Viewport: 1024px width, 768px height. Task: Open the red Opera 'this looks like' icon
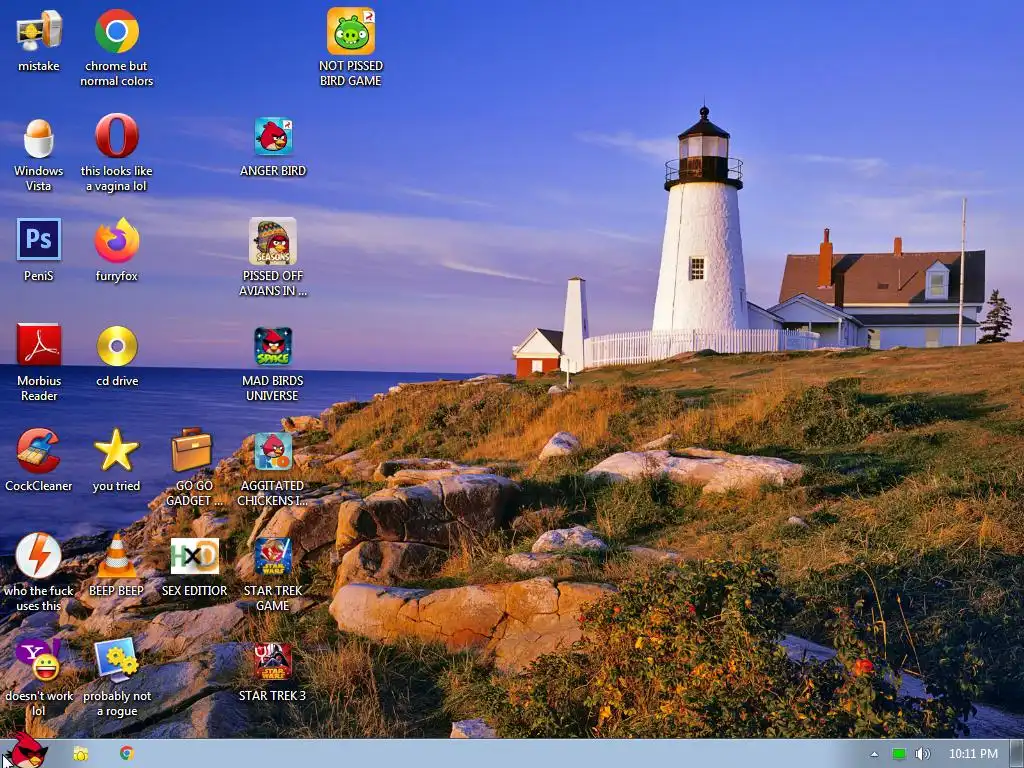(116, 136)
